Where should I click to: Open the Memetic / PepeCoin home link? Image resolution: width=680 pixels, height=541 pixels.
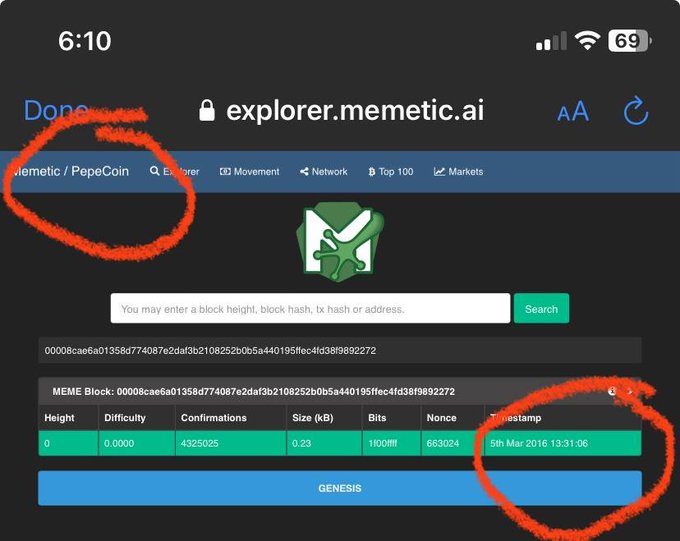tap(69, 171)
